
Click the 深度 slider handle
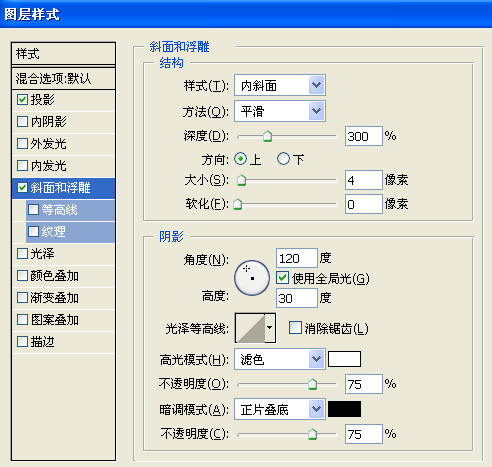267,136
